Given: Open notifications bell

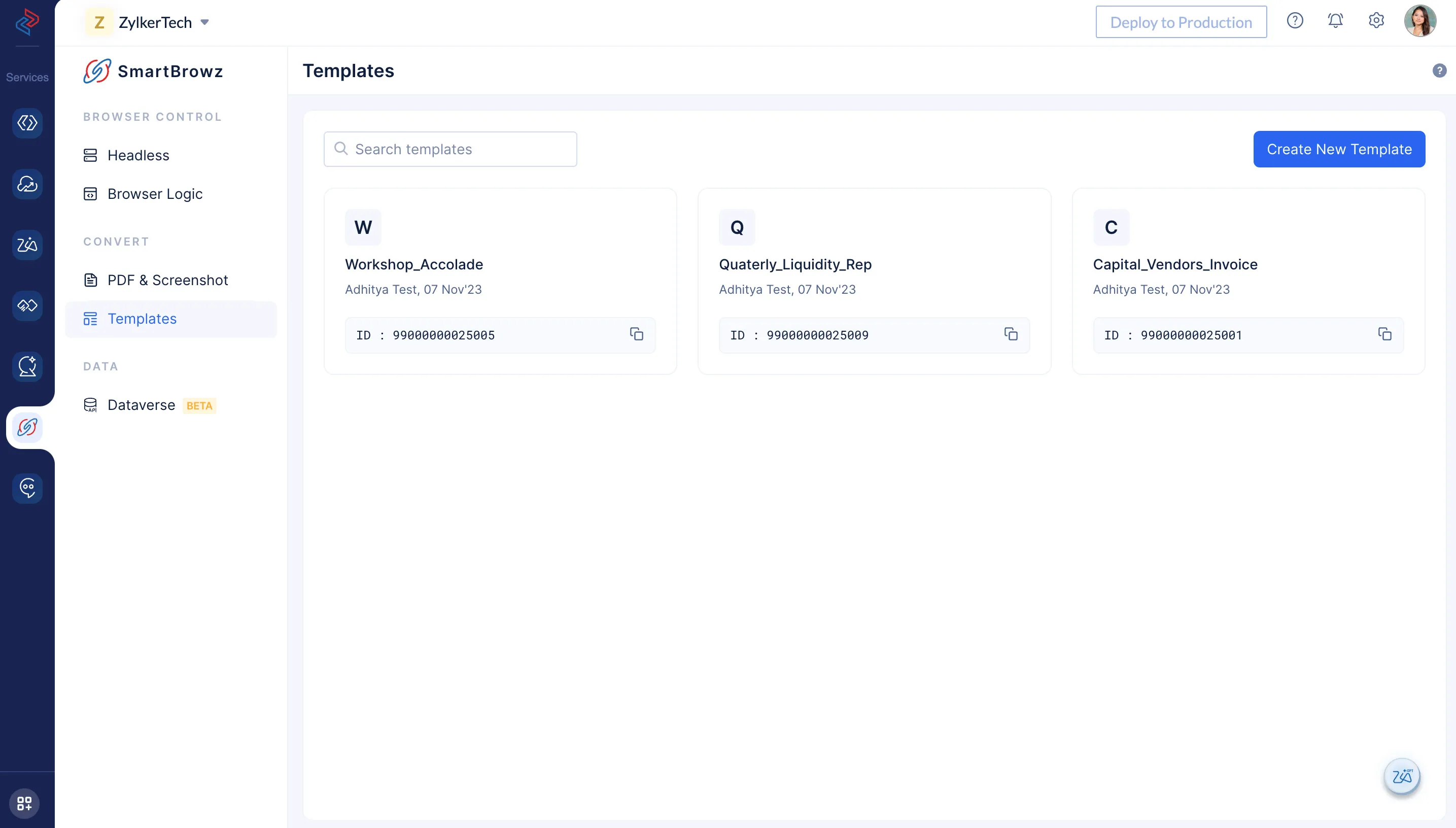Looking at the screenshot, I should (1335, 21).
